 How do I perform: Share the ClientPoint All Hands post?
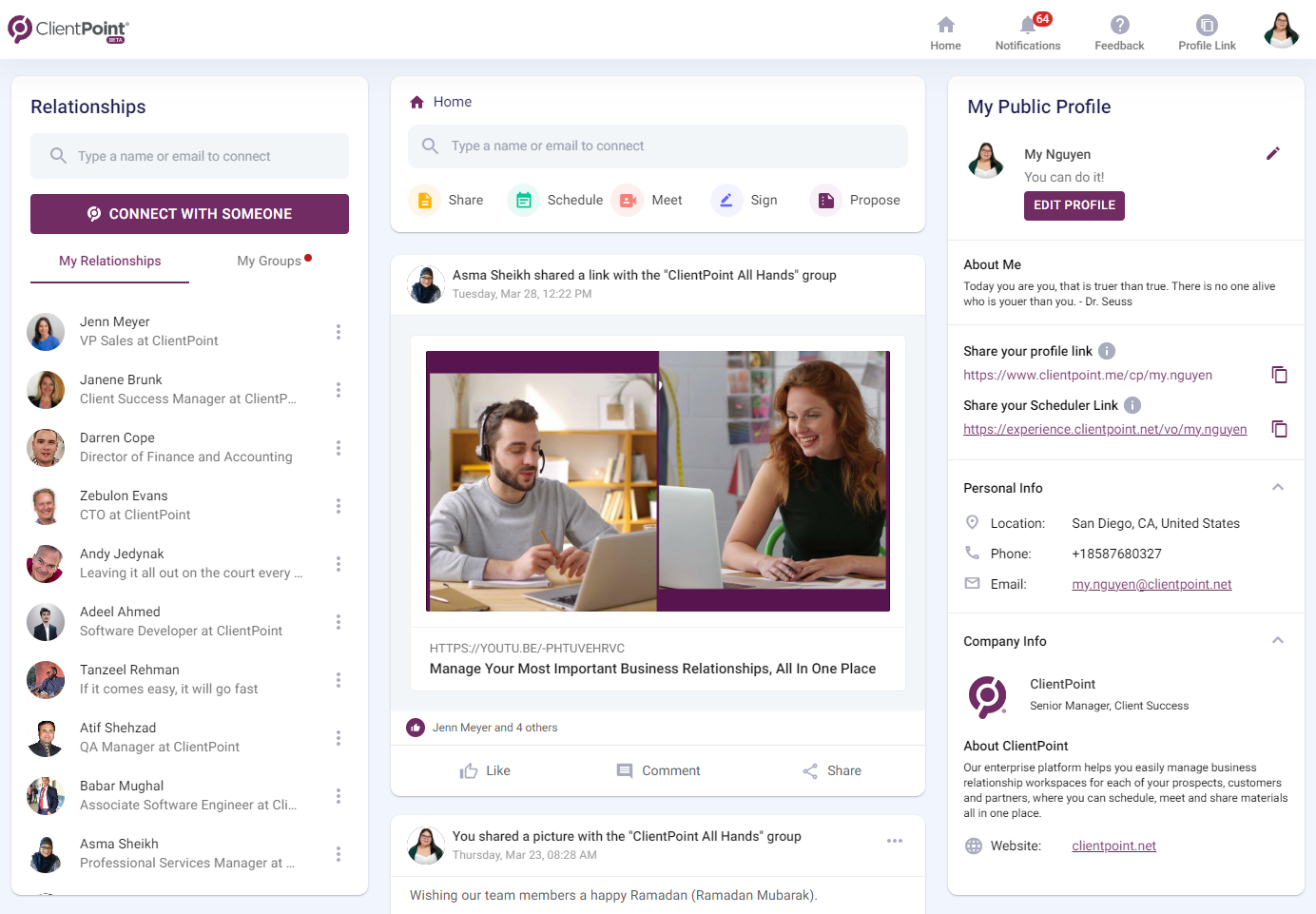click(x=832, y=771)
